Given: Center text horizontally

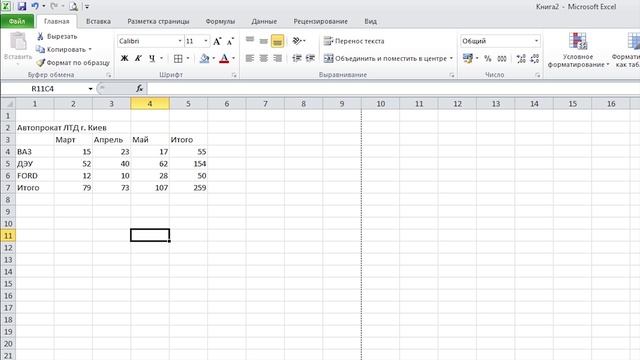Looking at the screenshot, I should tap(264, 58).
